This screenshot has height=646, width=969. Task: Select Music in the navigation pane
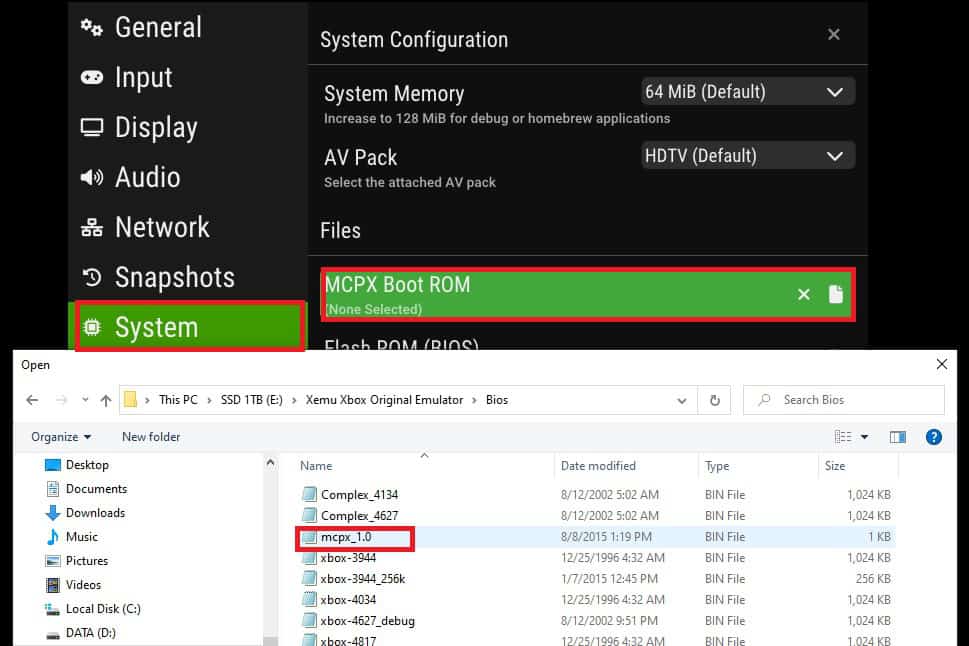72,537
